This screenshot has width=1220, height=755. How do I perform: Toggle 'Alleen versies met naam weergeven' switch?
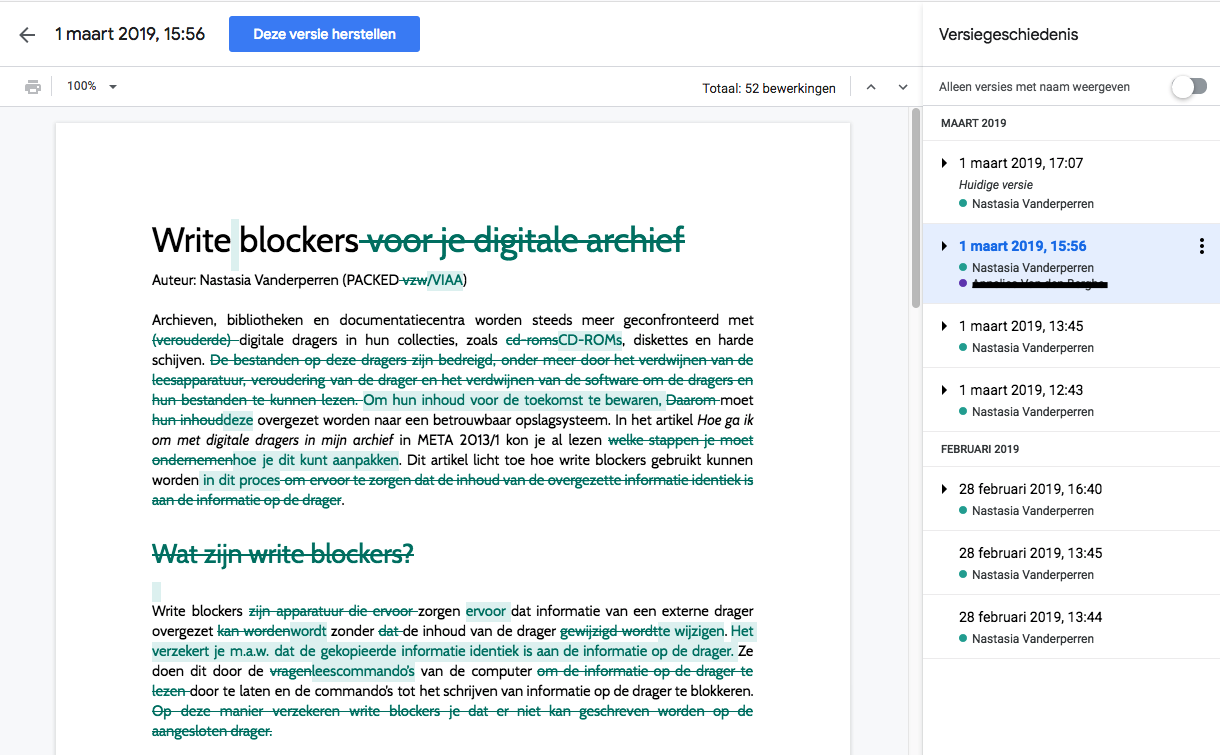coord(1188,87)
